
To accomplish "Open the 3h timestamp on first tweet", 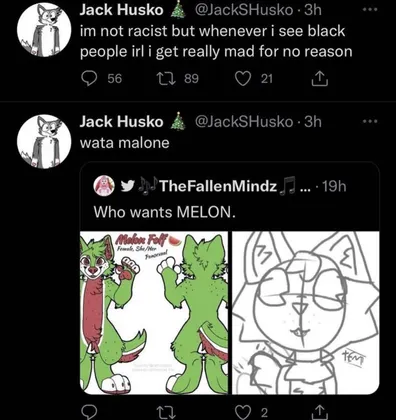I will [313, 10].
